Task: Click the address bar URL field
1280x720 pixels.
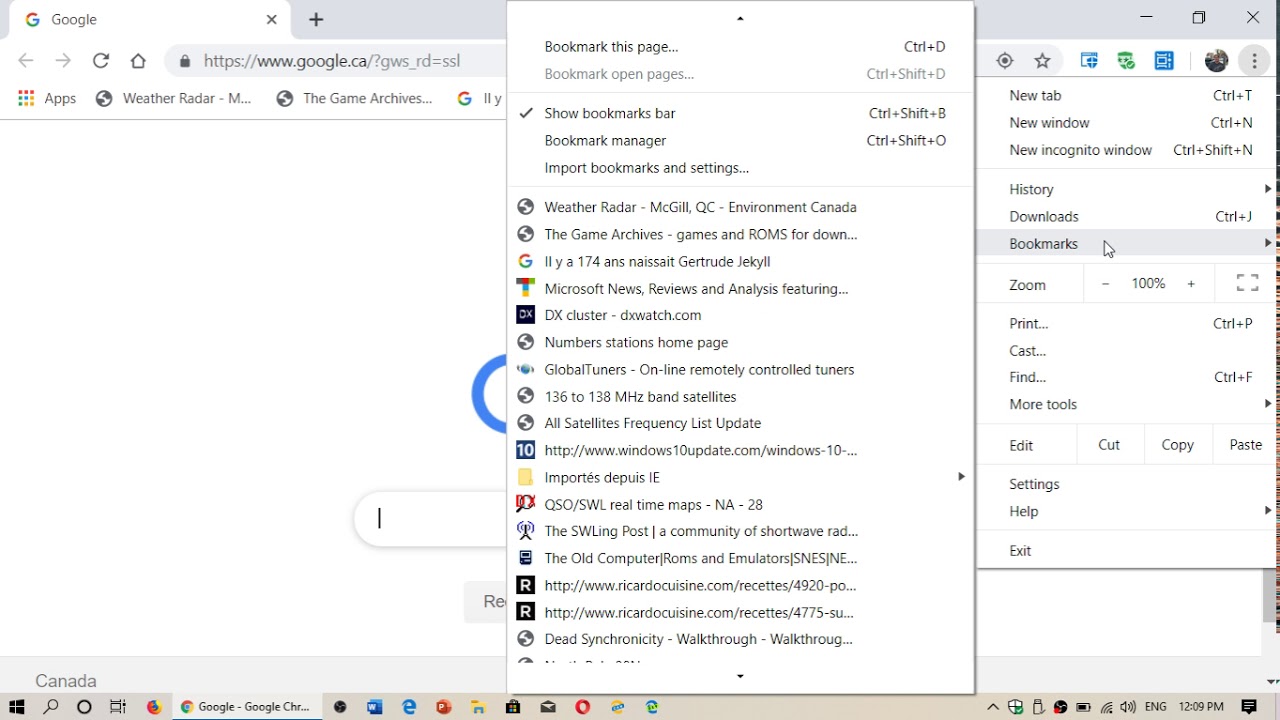Action: [332, 61]
